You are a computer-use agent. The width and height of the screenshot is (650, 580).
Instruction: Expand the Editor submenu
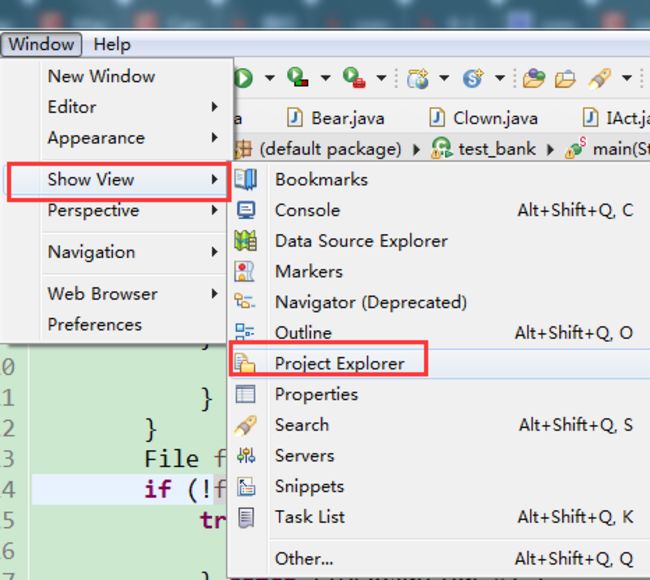pyautogui.click(x=214, y=107)
